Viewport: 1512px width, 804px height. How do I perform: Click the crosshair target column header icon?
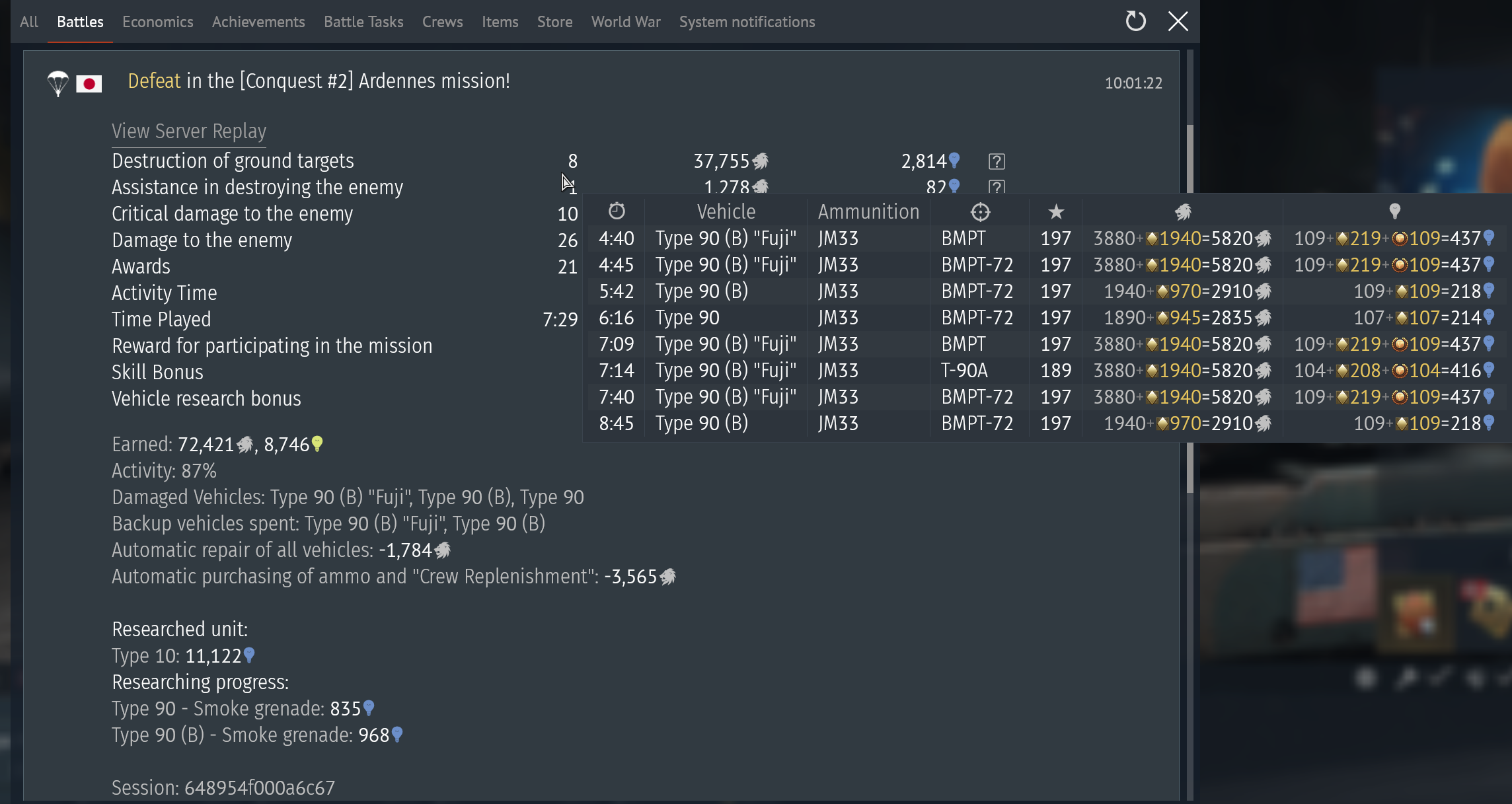tap(980, 212)
